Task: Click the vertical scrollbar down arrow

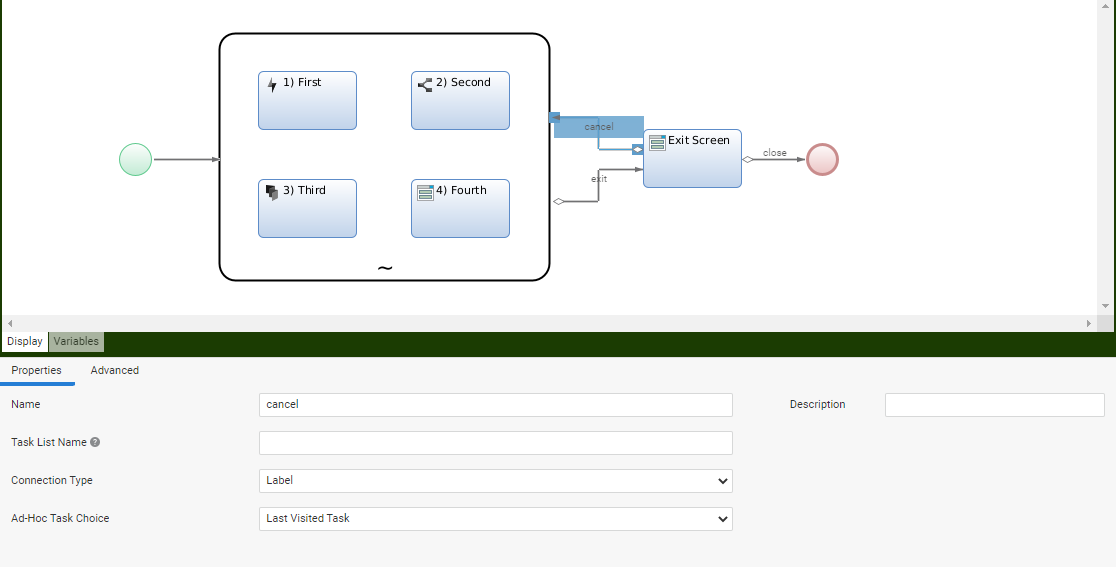Action: tap(1105, 306)
